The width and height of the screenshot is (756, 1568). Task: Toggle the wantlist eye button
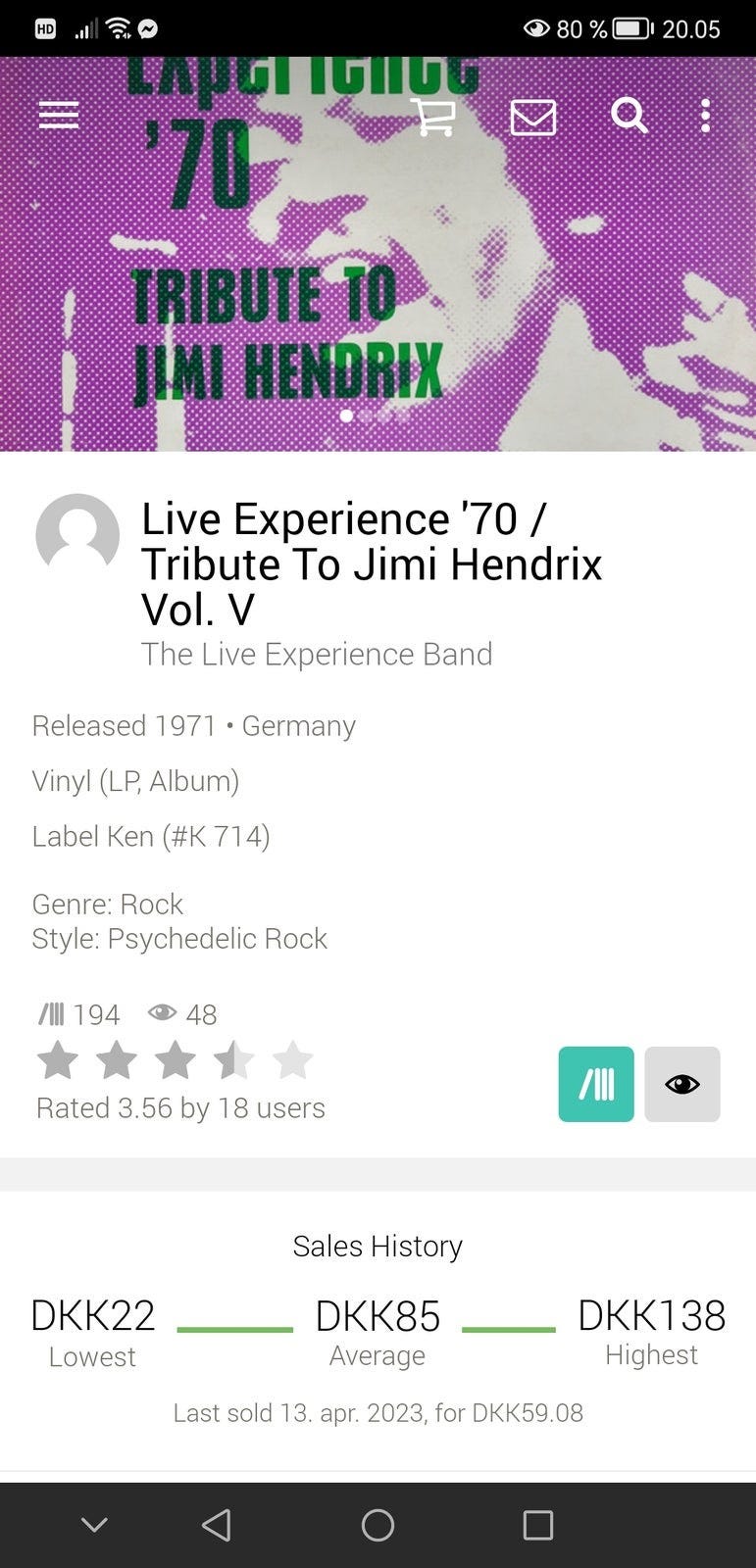pos(682,1084)
